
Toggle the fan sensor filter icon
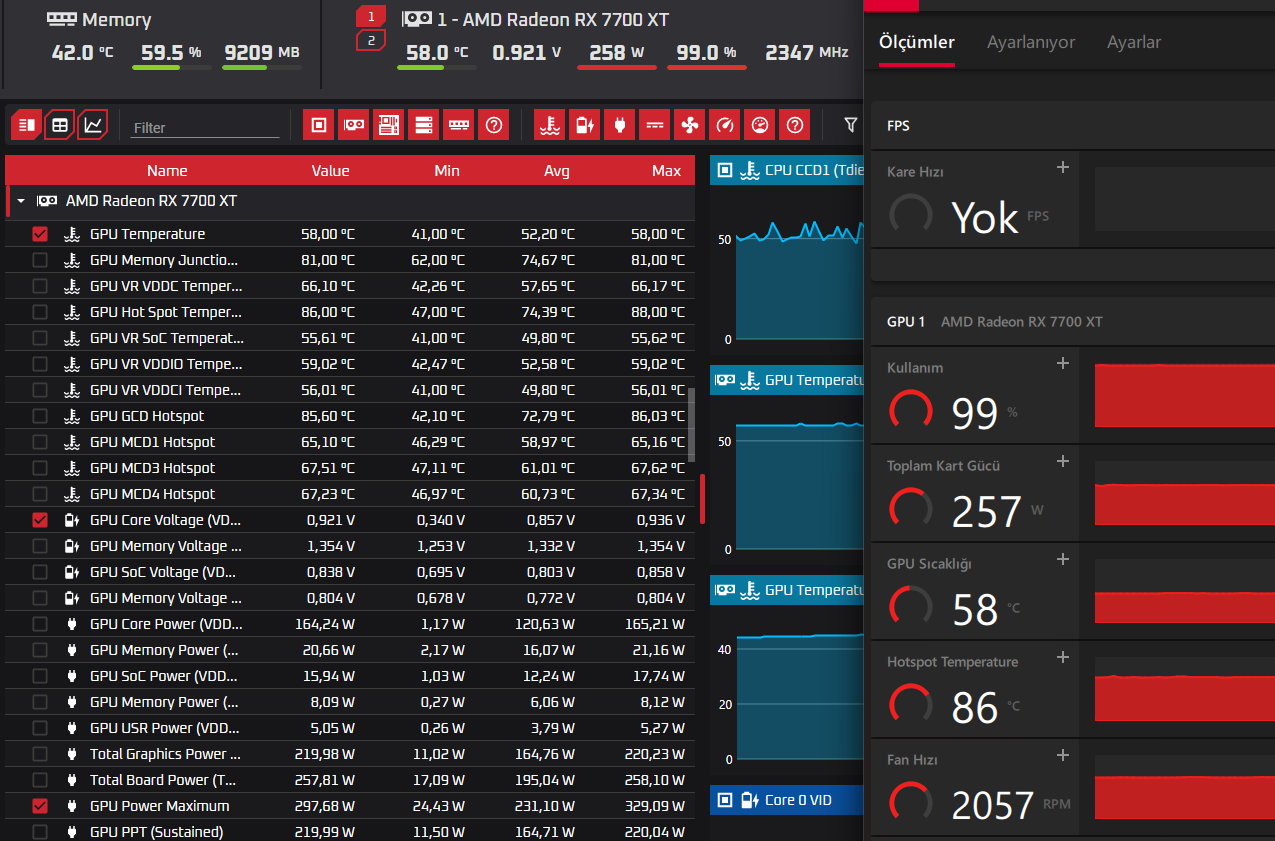coord(689,125)
